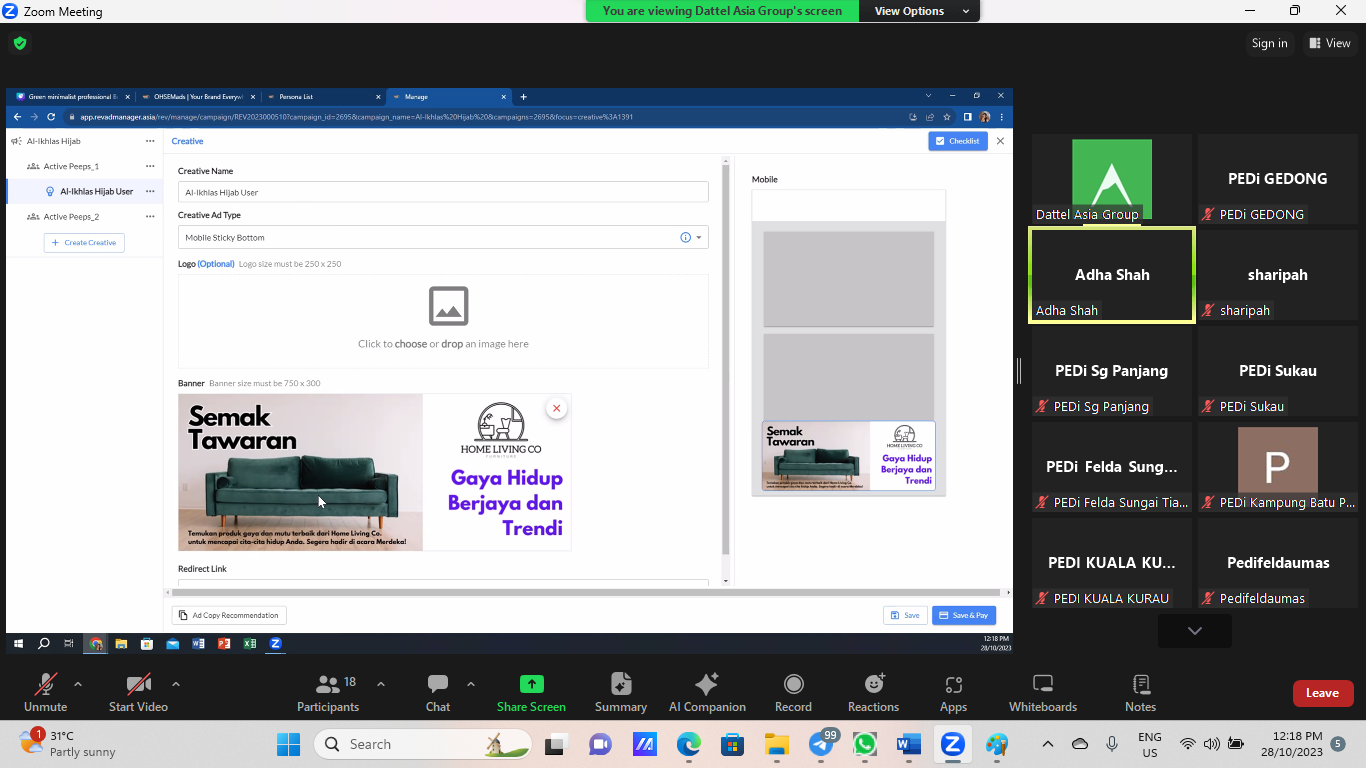Toggle the Checklist button

958,141
